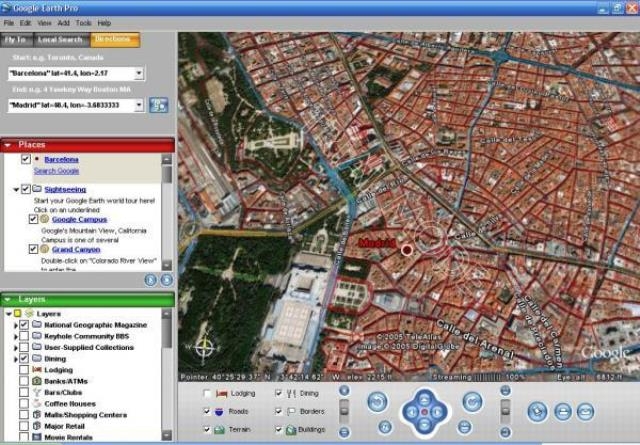
Task: Open the View menu
Action: pos(44,23)
